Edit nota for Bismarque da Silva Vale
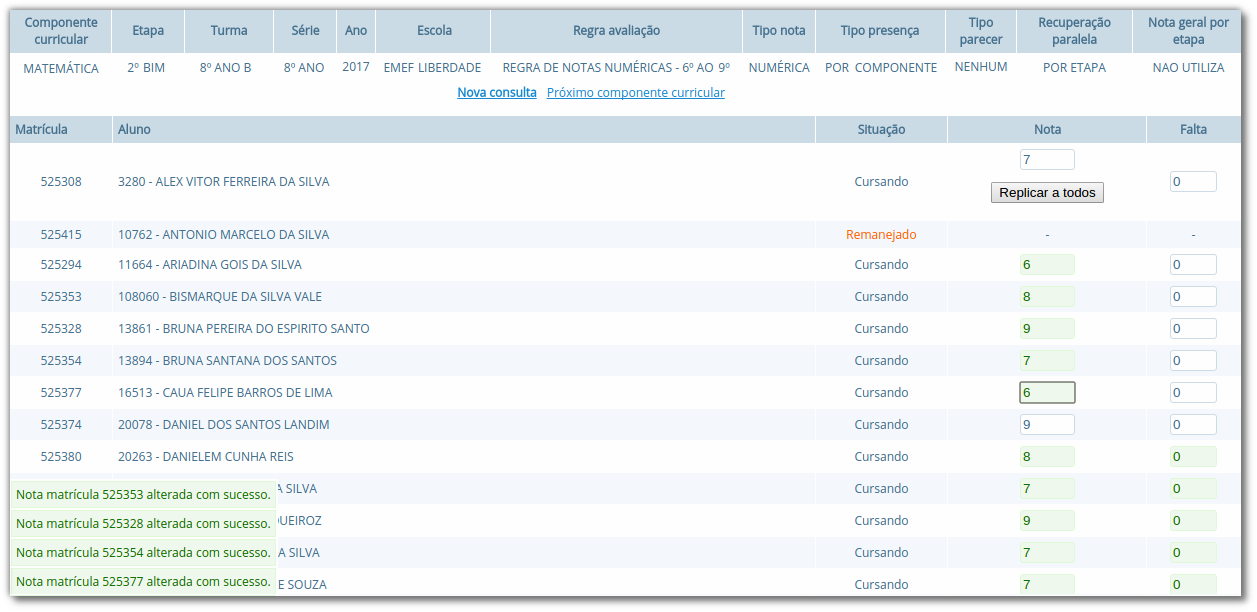Image resolution: width=1257 pixels, height=612 pixels. click(x=1046, y=297)
